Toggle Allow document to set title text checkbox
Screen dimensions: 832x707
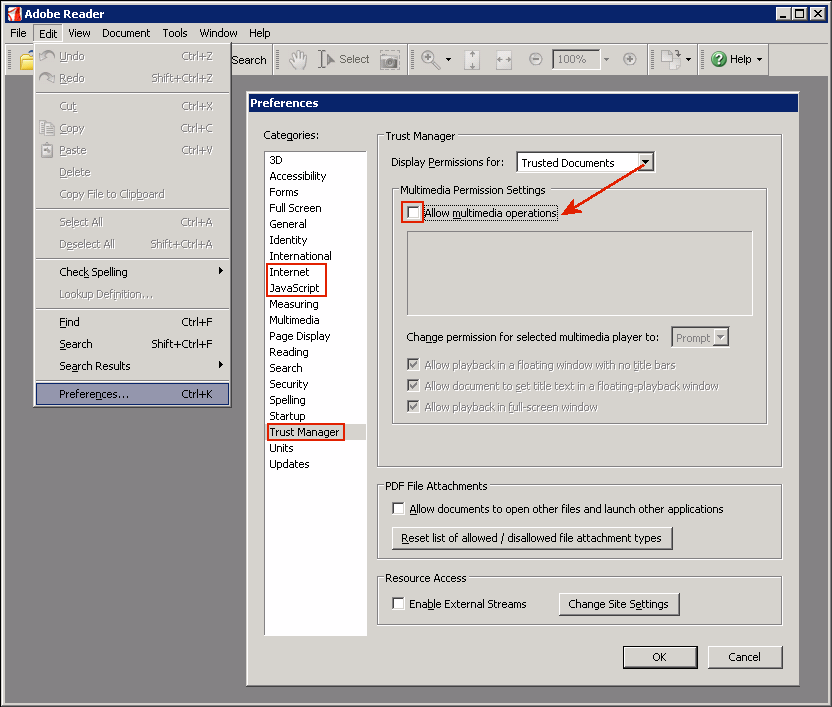click(x=413, y=385)
